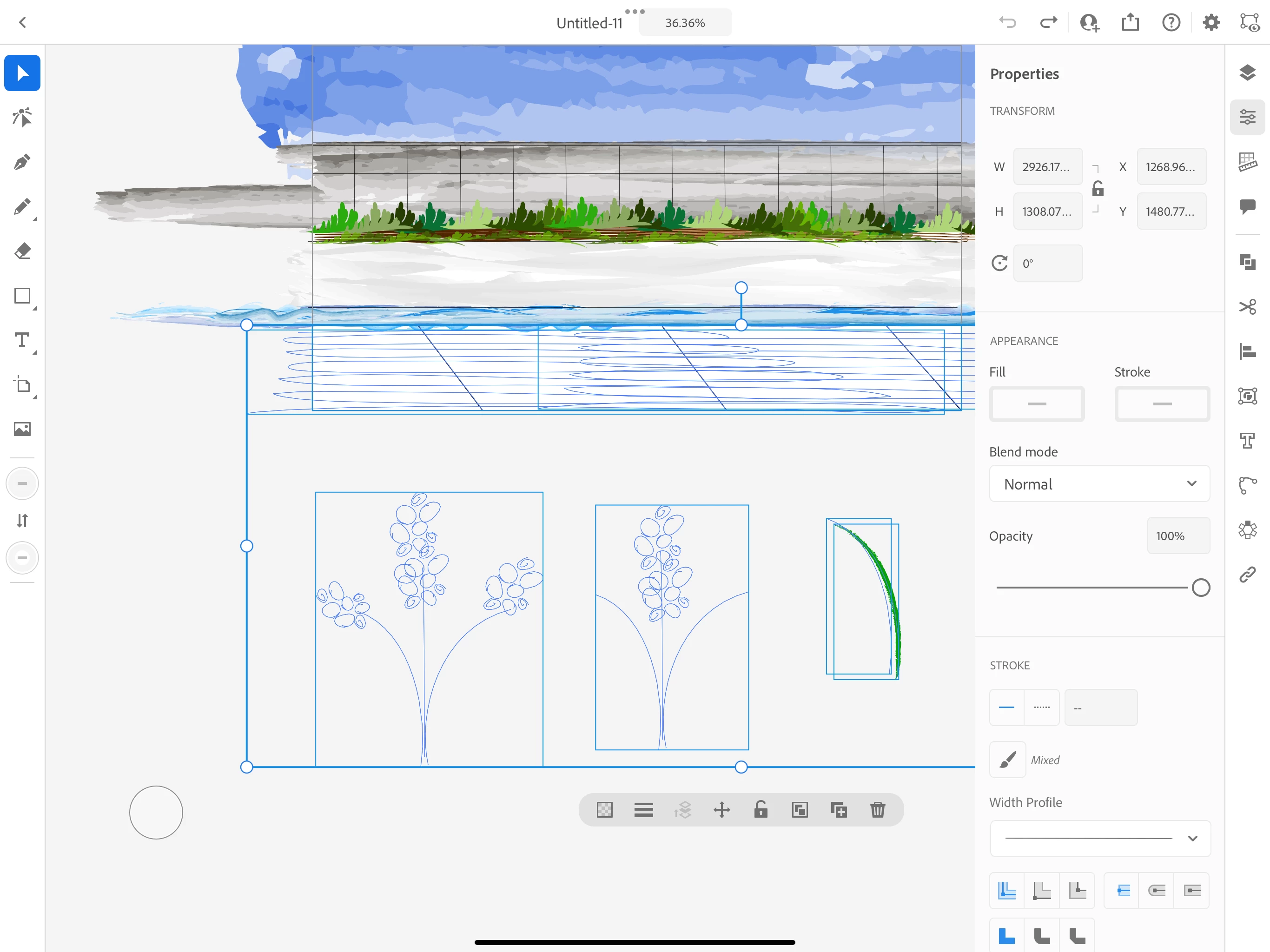This screenshot has height=952, width=1270.
Task: Select the dashed stroke style
Action: click(1041, 707)
